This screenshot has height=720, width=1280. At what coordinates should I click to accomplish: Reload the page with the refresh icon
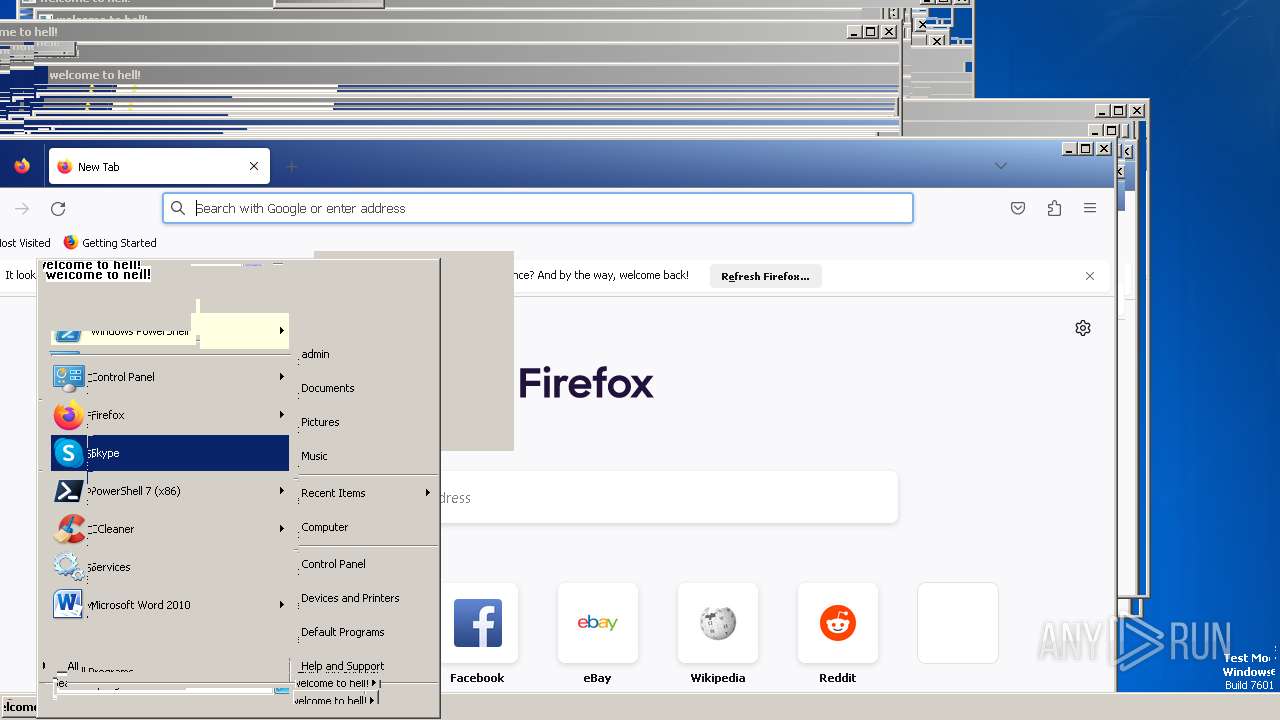click(58, 208)
